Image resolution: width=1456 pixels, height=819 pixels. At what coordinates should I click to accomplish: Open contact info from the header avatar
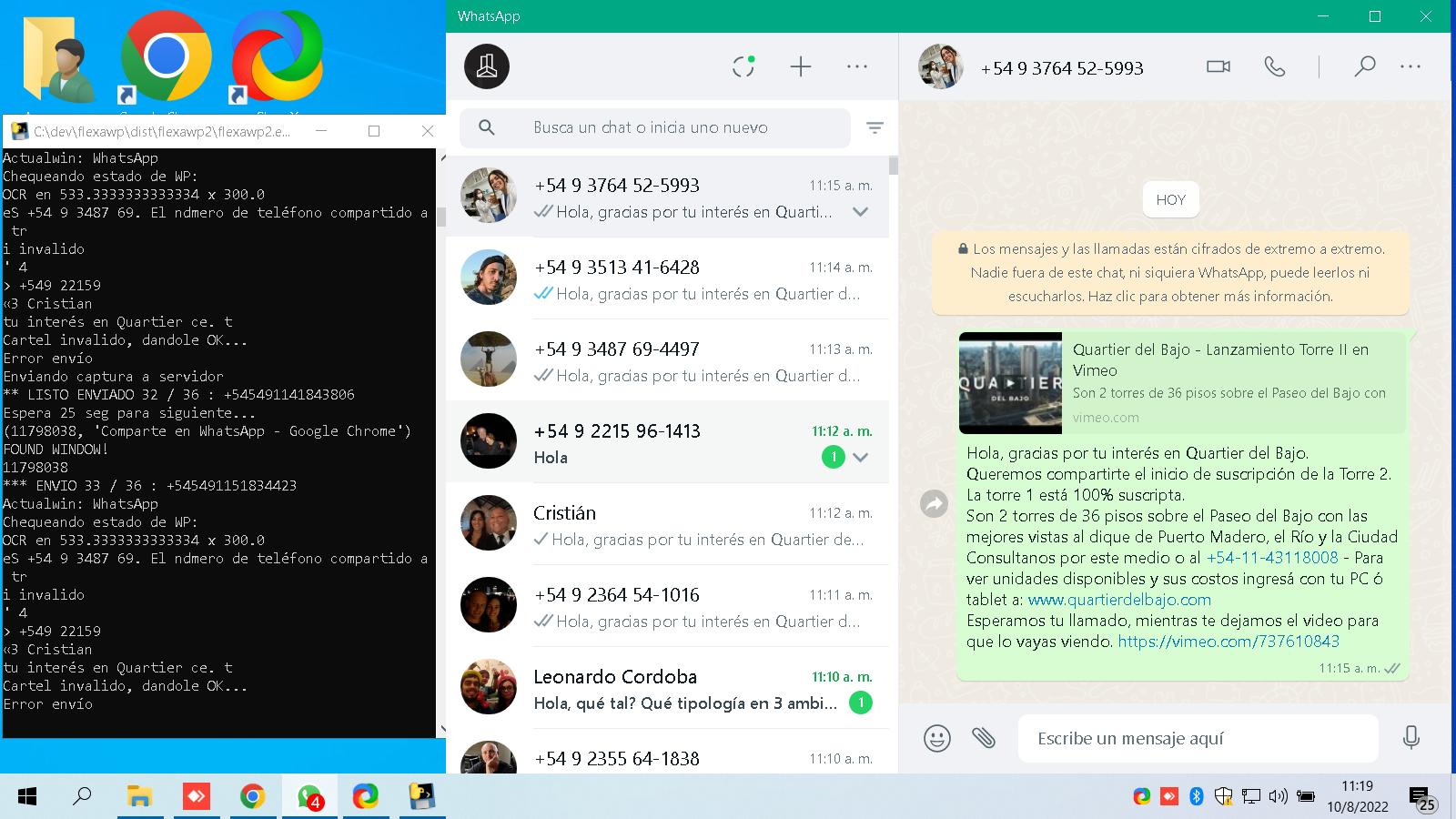coord(940,66)
